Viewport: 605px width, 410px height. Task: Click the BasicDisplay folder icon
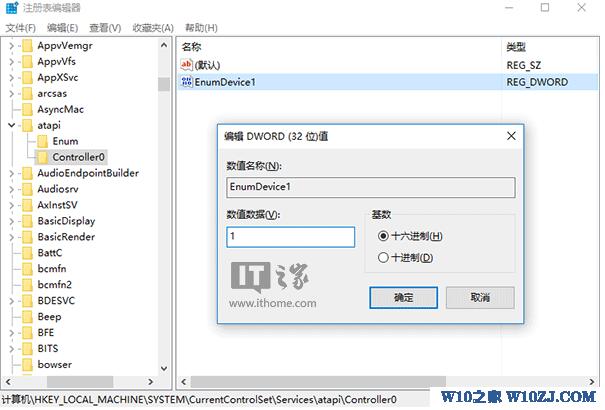point(27,221)
